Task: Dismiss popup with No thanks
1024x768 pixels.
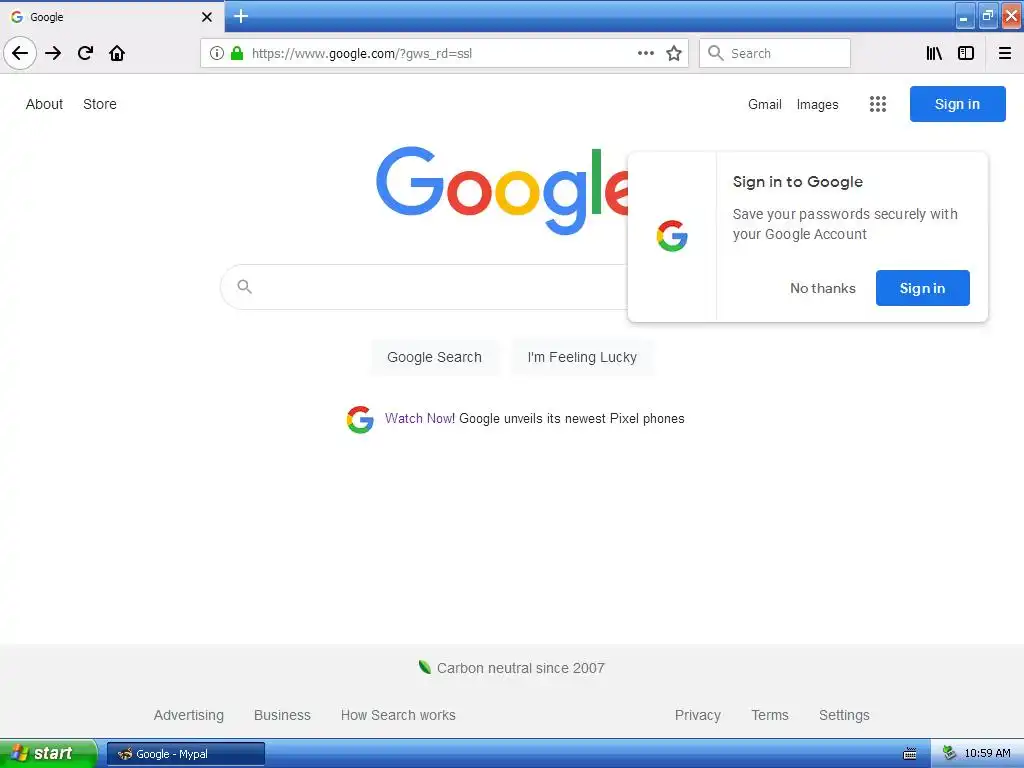Action: (823, 288)
